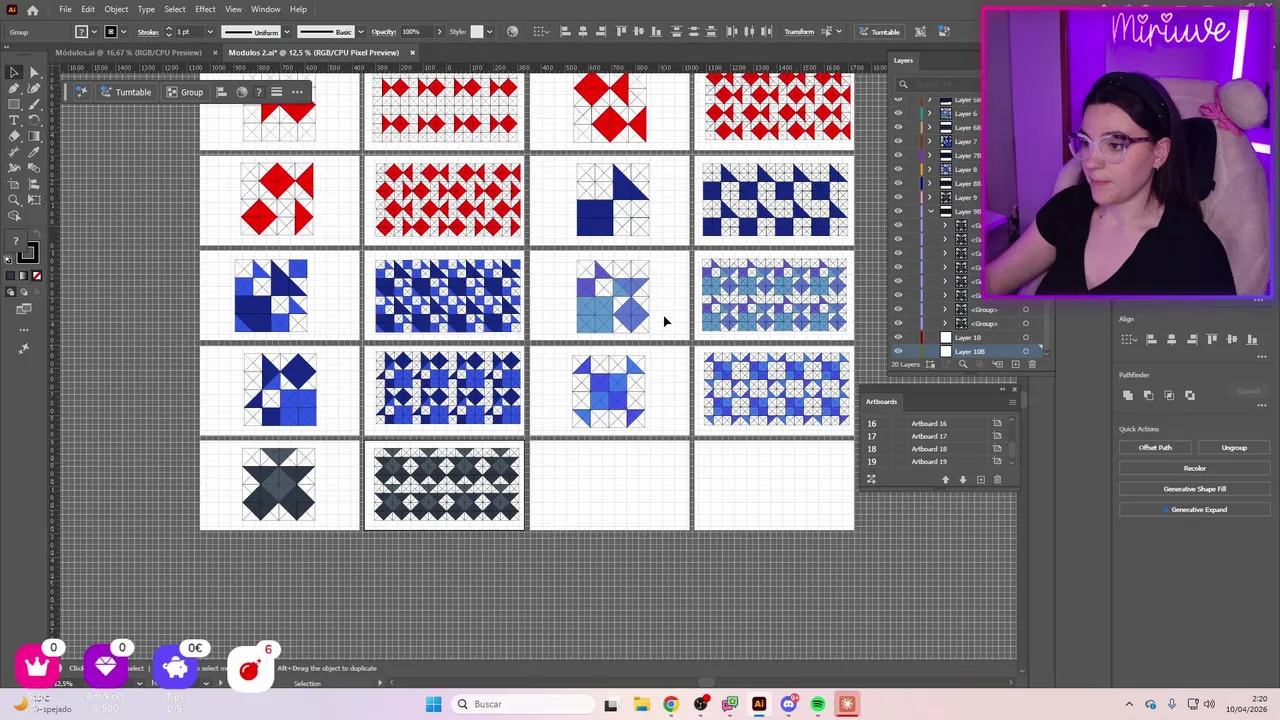
Task: Open the File menu
Action: coord(65,9)
